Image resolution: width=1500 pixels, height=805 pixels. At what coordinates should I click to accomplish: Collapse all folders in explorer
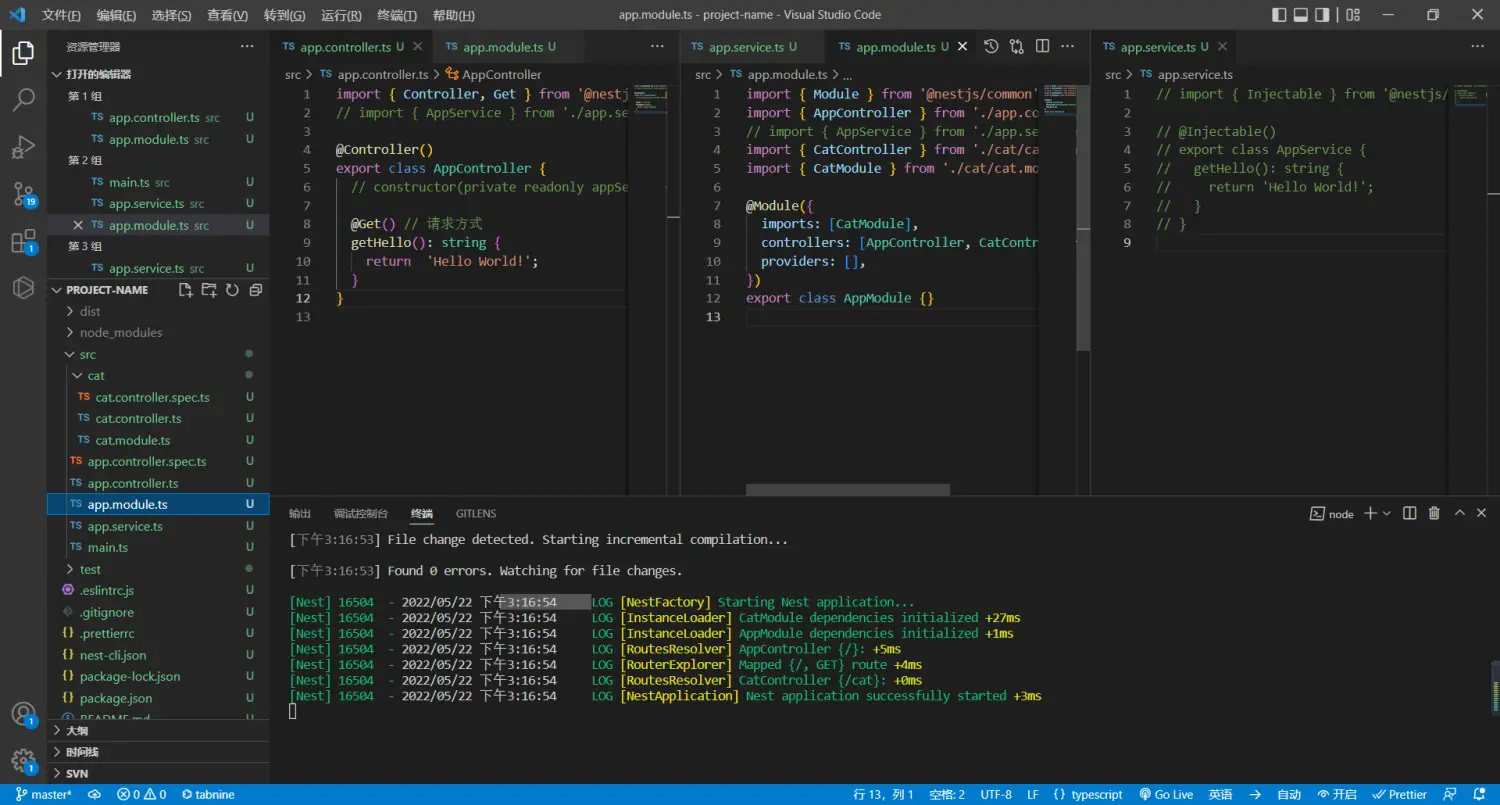255,290
